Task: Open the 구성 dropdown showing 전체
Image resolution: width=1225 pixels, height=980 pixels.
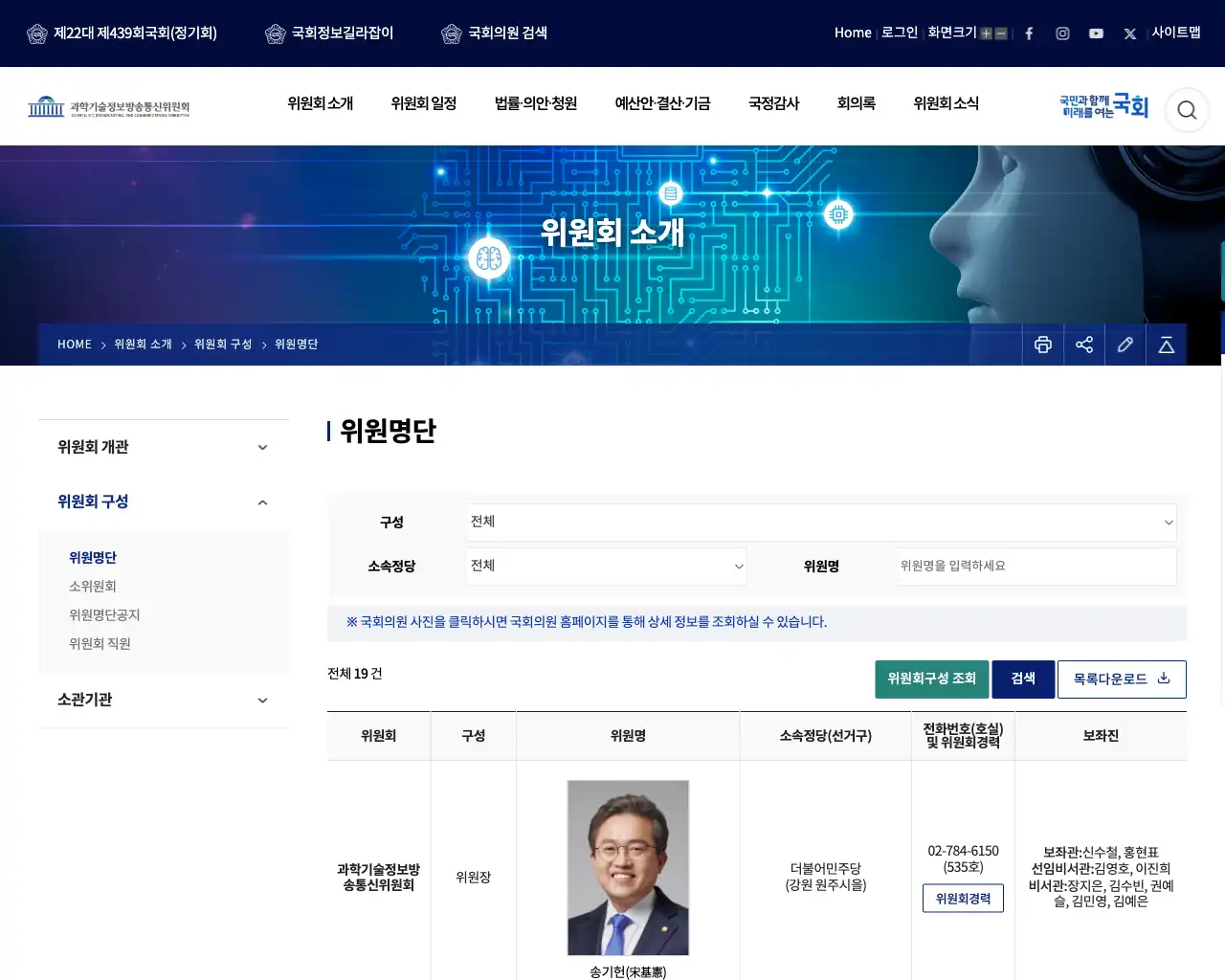Action: click(x=821, y=523)
